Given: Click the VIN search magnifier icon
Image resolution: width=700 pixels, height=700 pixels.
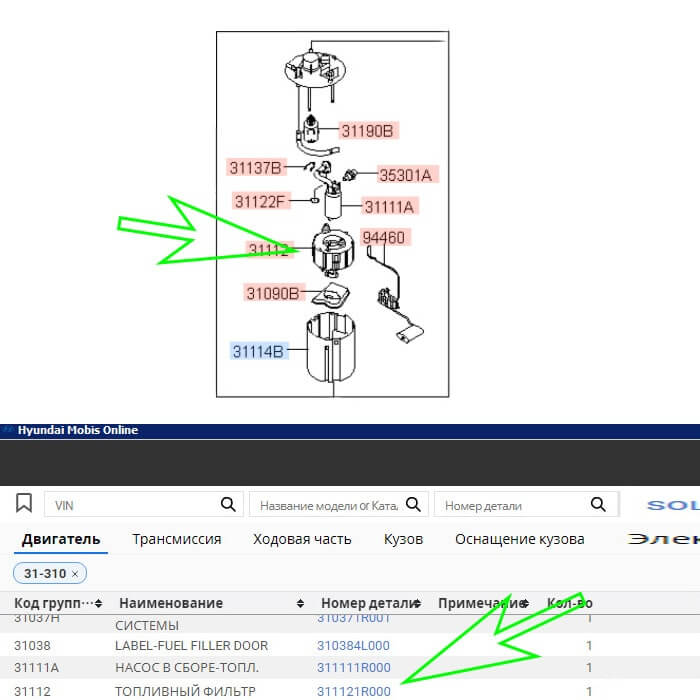Looking at the screenshot, I should [x=228, y=504].
